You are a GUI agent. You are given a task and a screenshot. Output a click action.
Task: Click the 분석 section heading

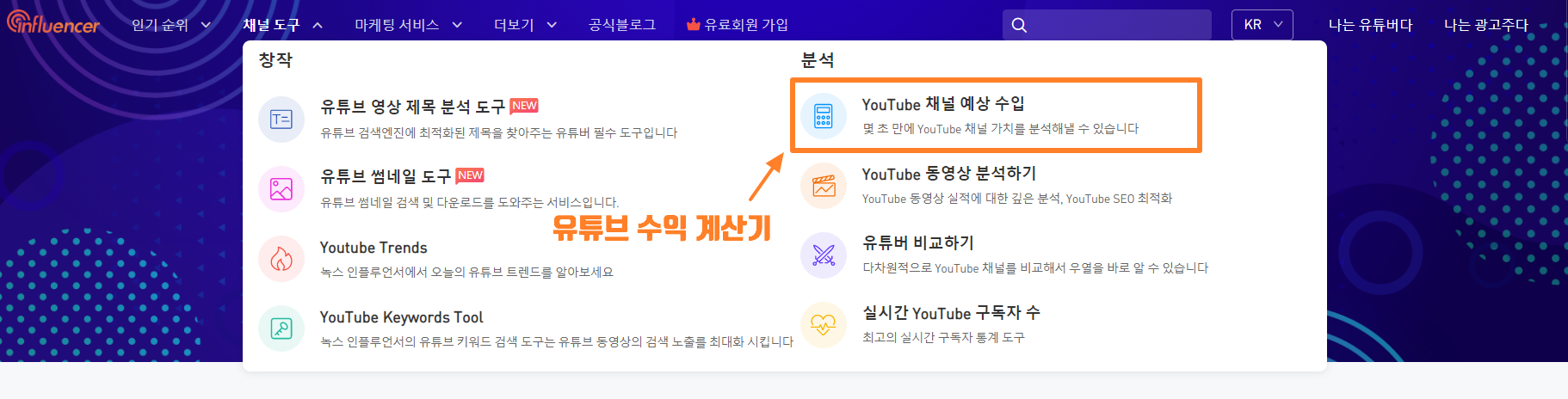[x=818, y=60]
